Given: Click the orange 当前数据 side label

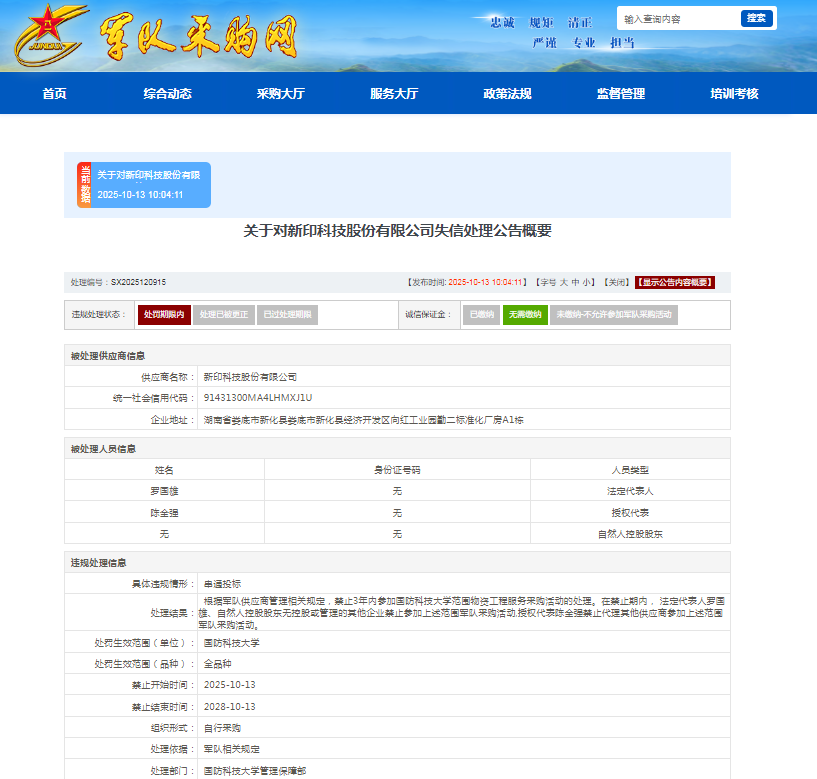Looking at the screenshot, I should tap(85, 185).
